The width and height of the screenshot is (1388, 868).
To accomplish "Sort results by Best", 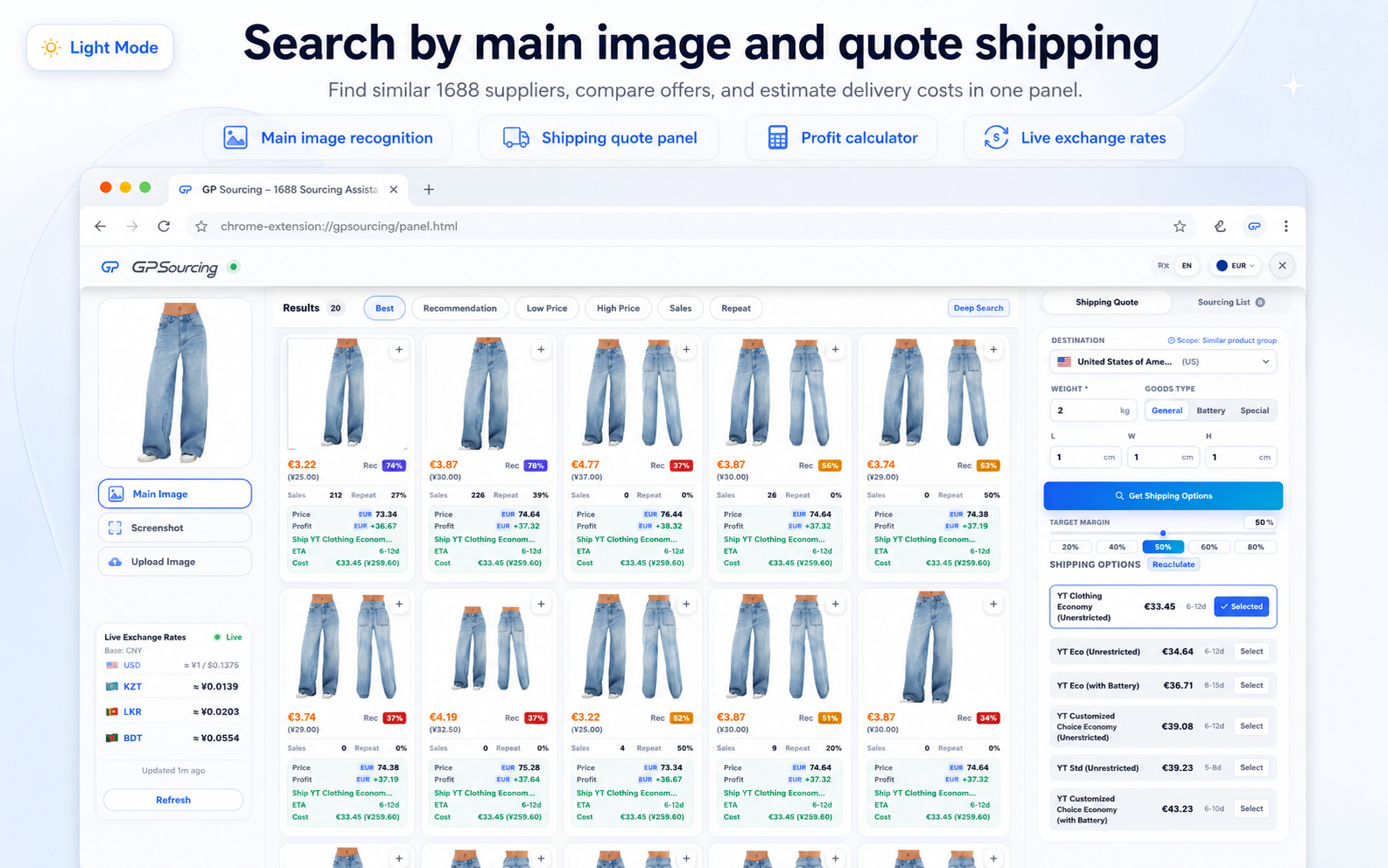I will 384,308.
